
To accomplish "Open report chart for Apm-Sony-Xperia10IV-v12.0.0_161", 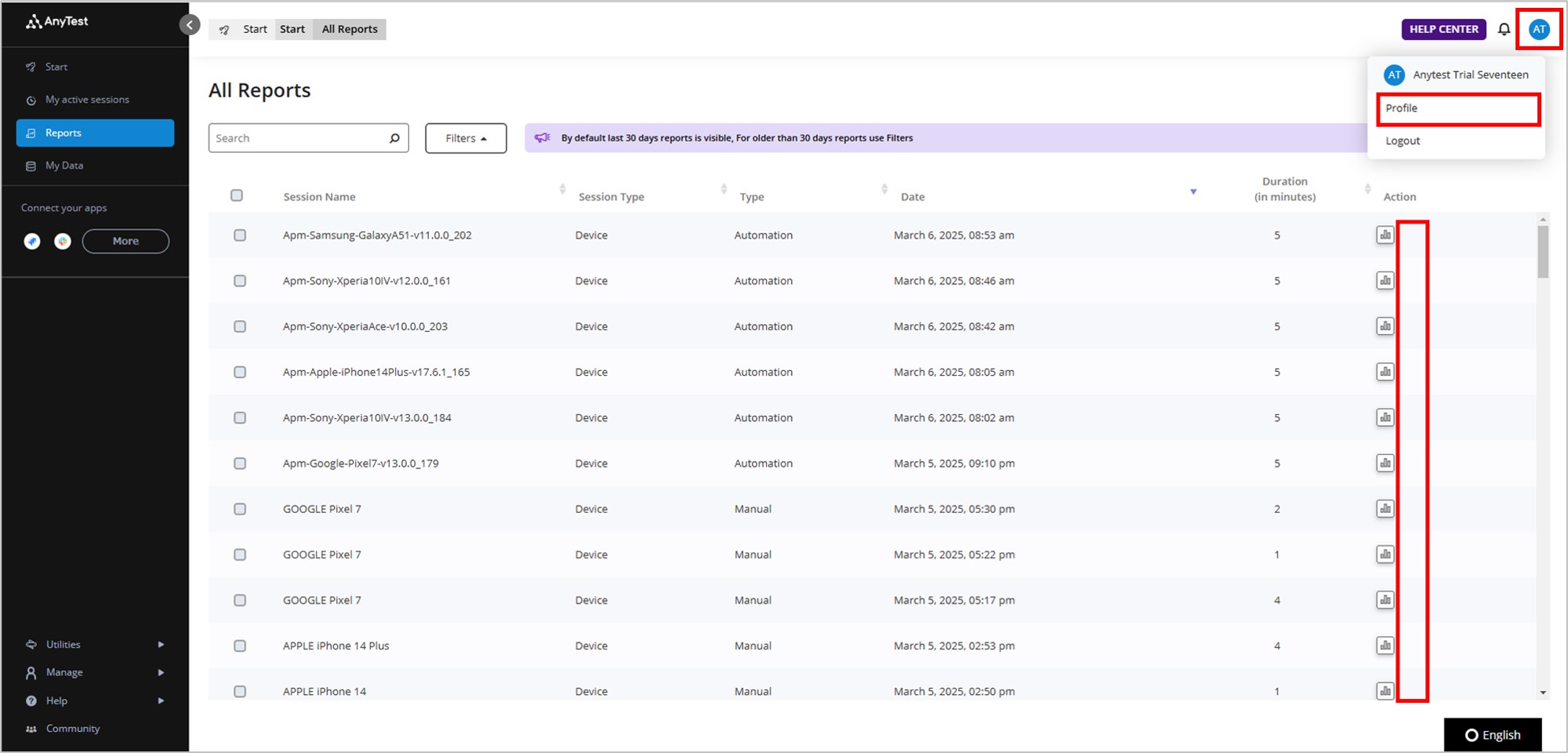I will [x=1385, y=280].
